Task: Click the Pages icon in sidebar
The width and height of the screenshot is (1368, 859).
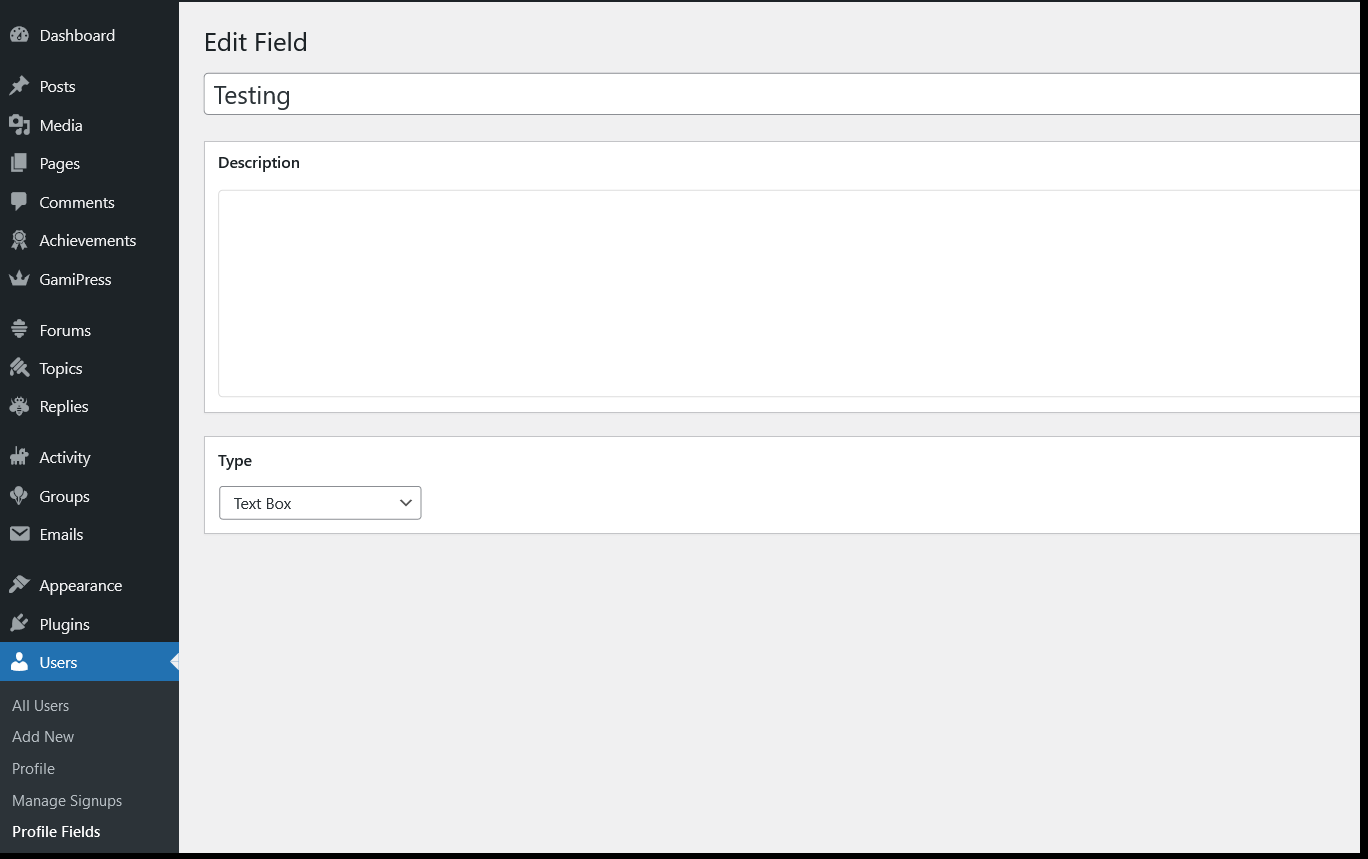Action: (19, 163)
